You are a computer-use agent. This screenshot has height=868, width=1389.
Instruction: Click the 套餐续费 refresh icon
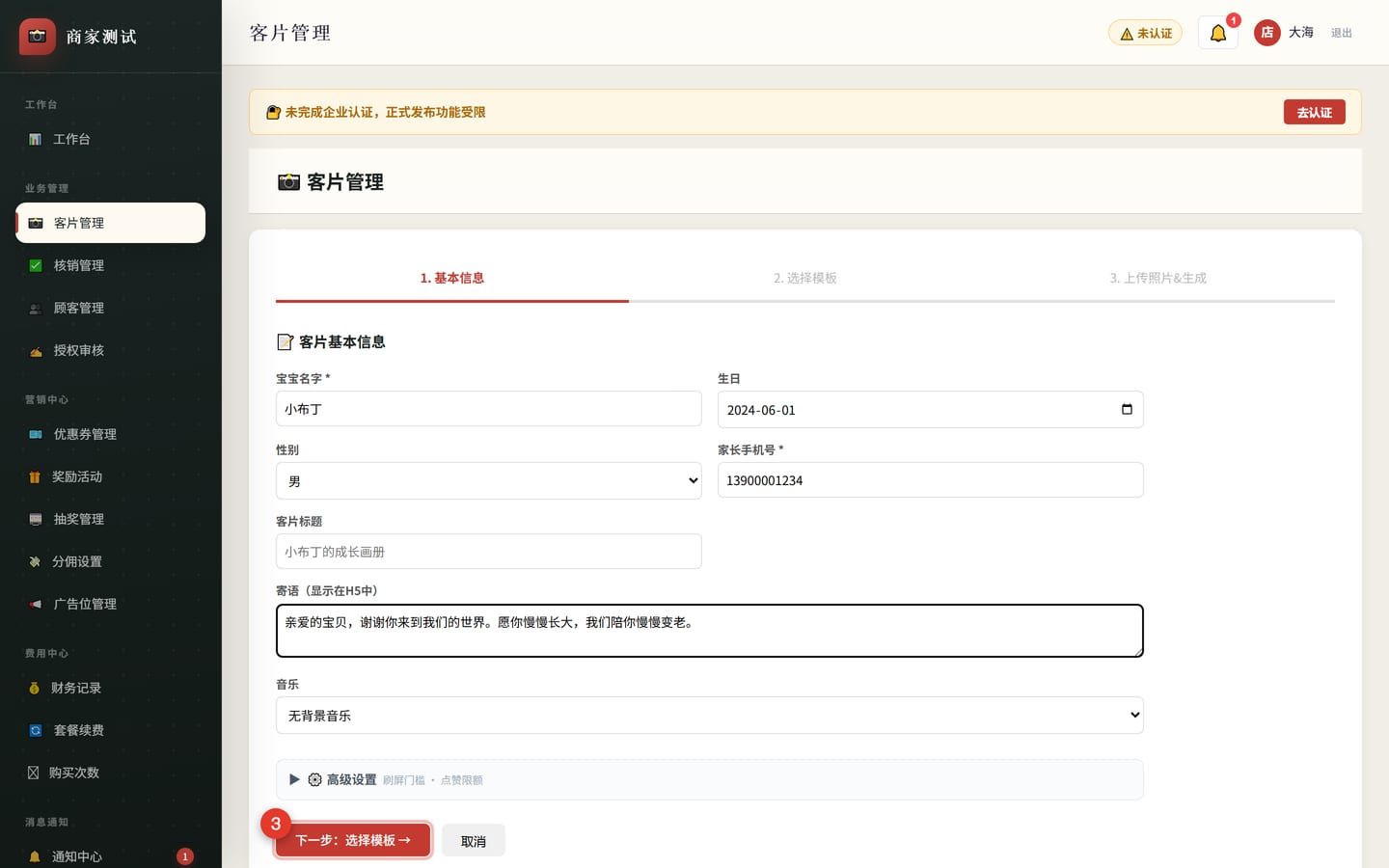click(36, 731)
